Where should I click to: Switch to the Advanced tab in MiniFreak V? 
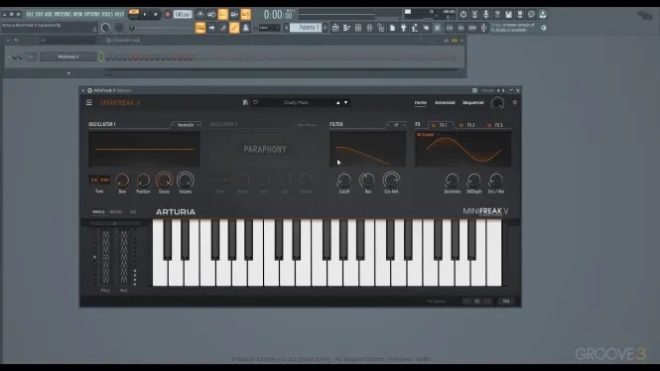[x=444, y=103]
